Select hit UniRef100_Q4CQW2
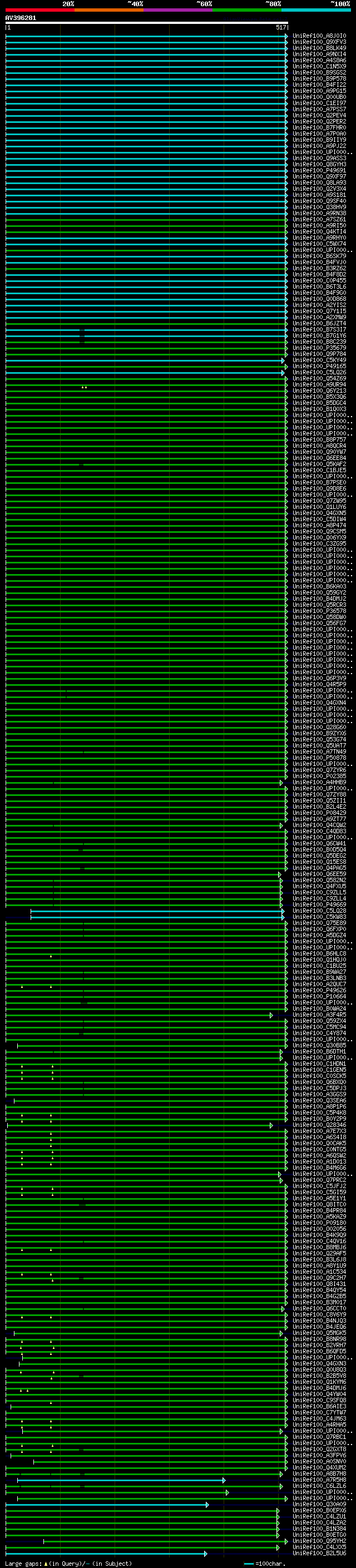 (x=319, y=825)
